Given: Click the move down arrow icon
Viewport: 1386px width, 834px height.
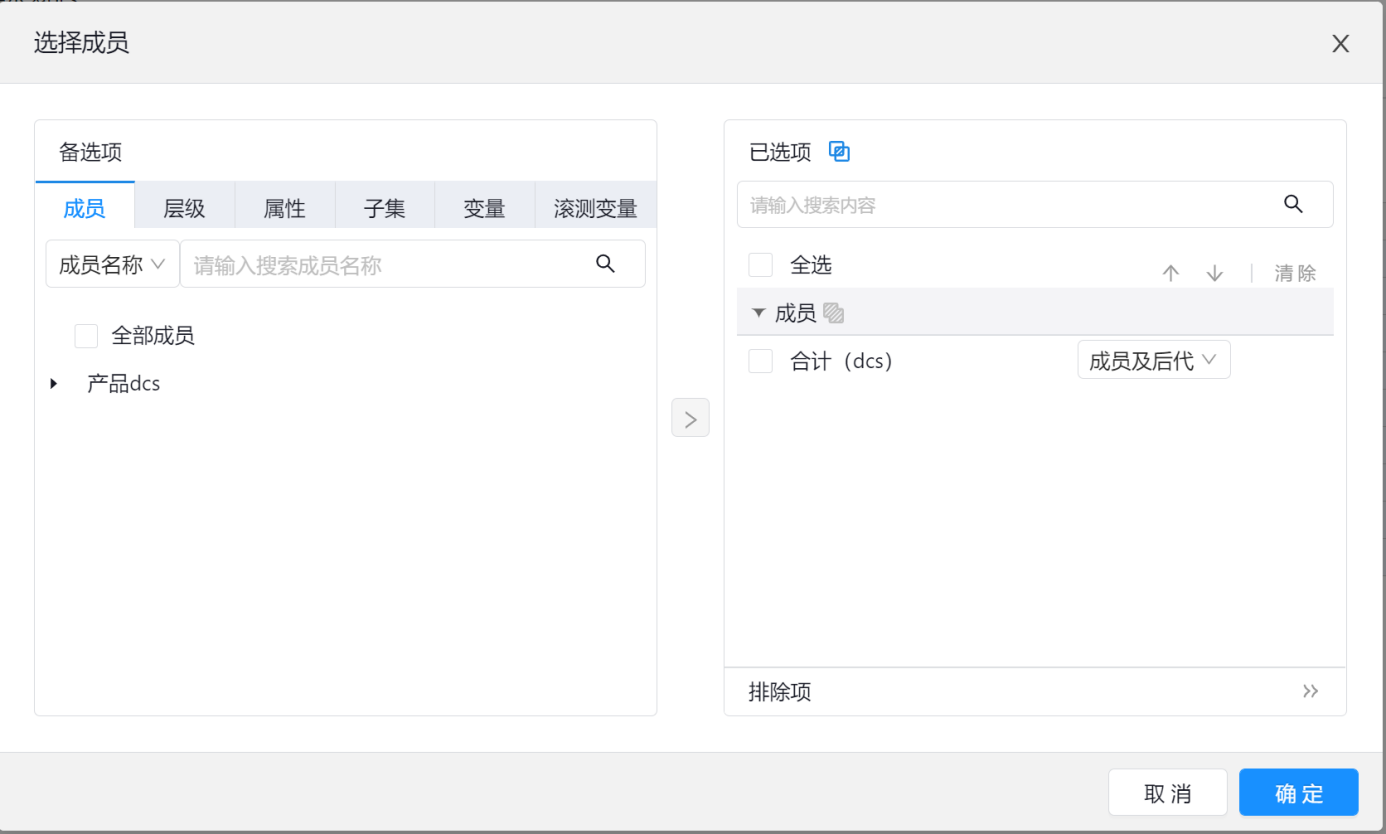Looking at the screenshot, I should pyautogui.click(x=1215, y=274).
